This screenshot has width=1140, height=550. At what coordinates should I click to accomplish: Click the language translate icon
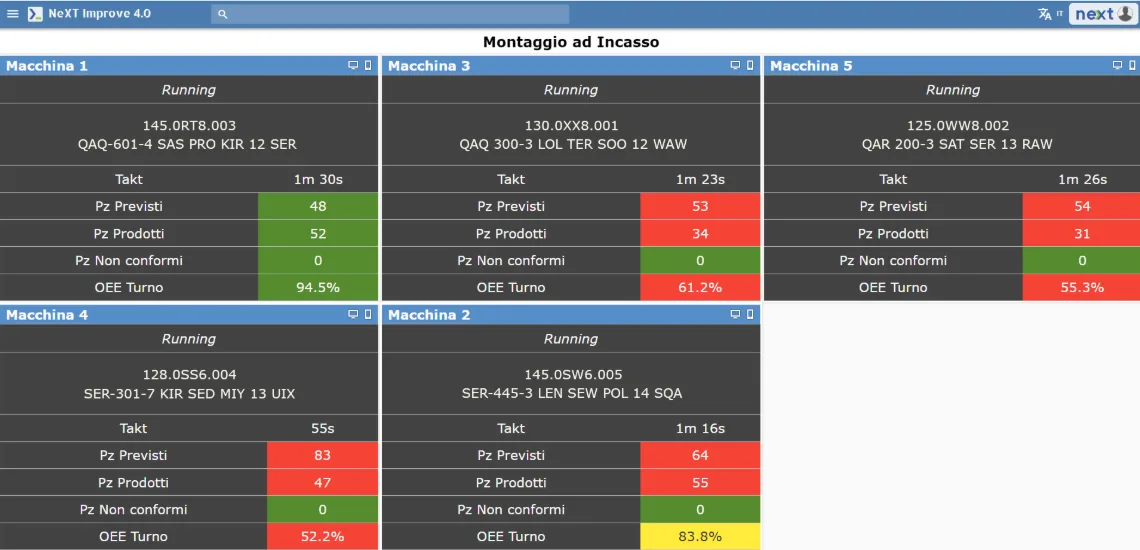1045,14
